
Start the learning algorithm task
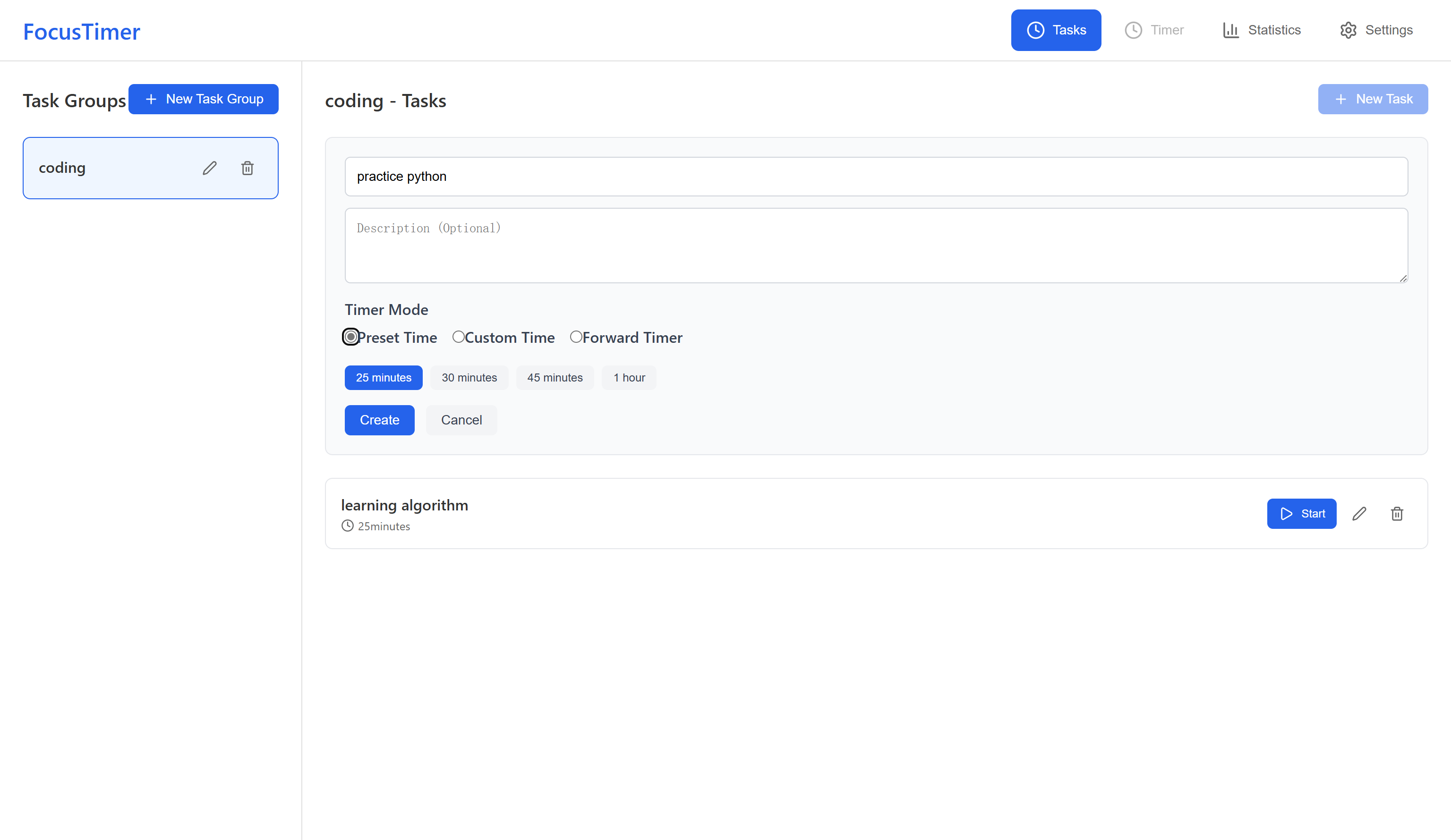(x=1301, y=514)
